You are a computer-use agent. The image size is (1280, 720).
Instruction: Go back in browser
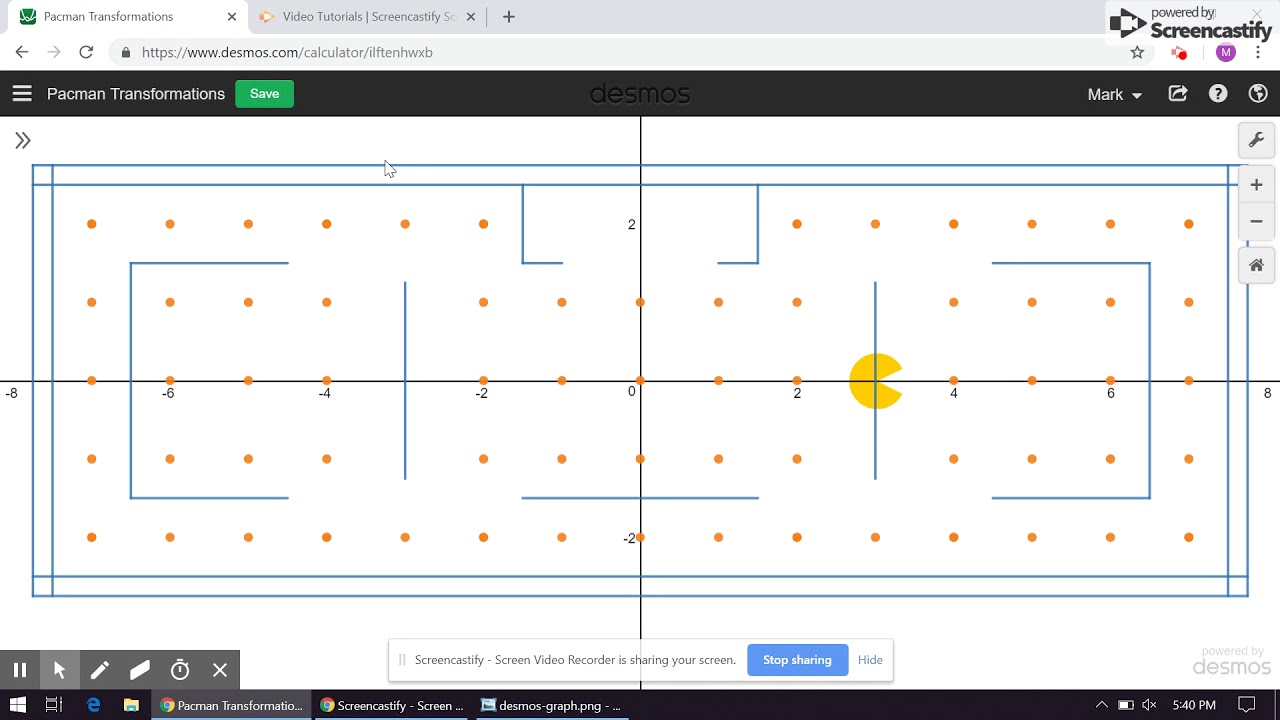click(22, 52)
